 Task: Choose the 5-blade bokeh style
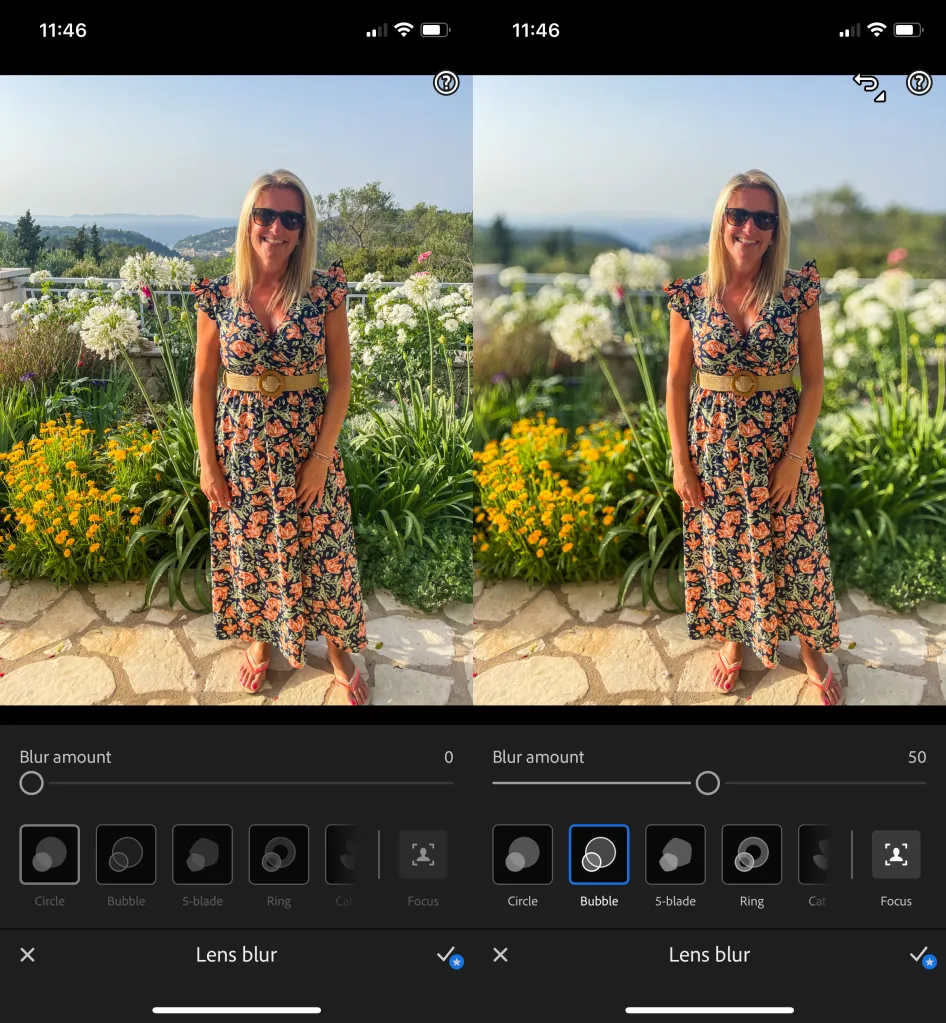point(202,855)
